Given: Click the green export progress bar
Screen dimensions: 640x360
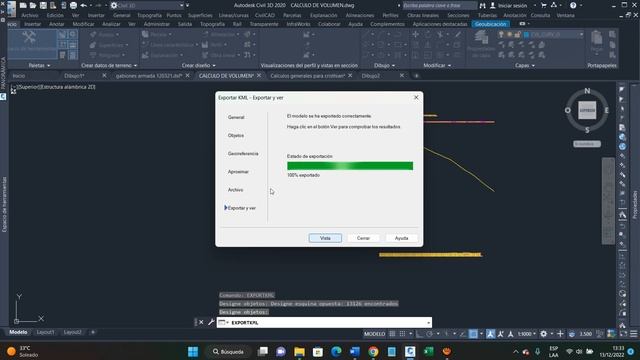Looking at the screenshot, I should 350,166.
